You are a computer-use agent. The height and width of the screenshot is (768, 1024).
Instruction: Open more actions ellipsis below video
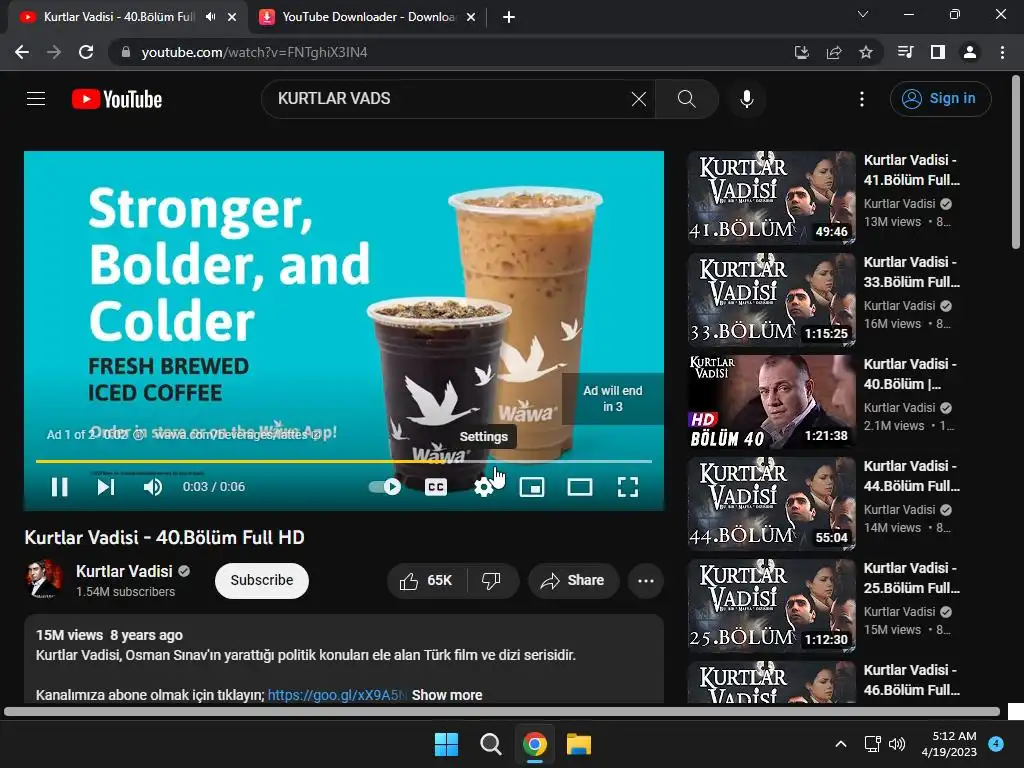point(646,581)
